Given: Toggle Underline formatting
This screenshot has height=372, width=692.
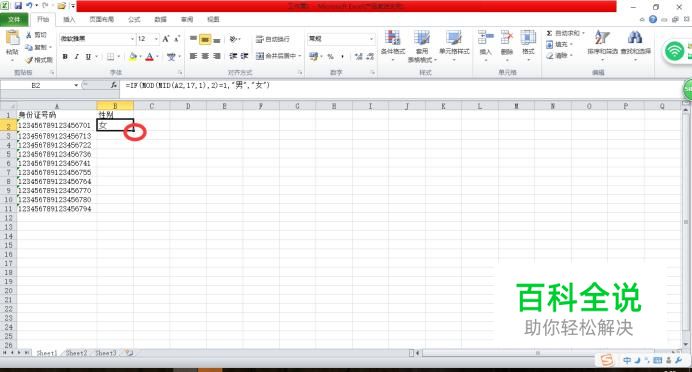Looking at the screenshot, I should (88, 56).
